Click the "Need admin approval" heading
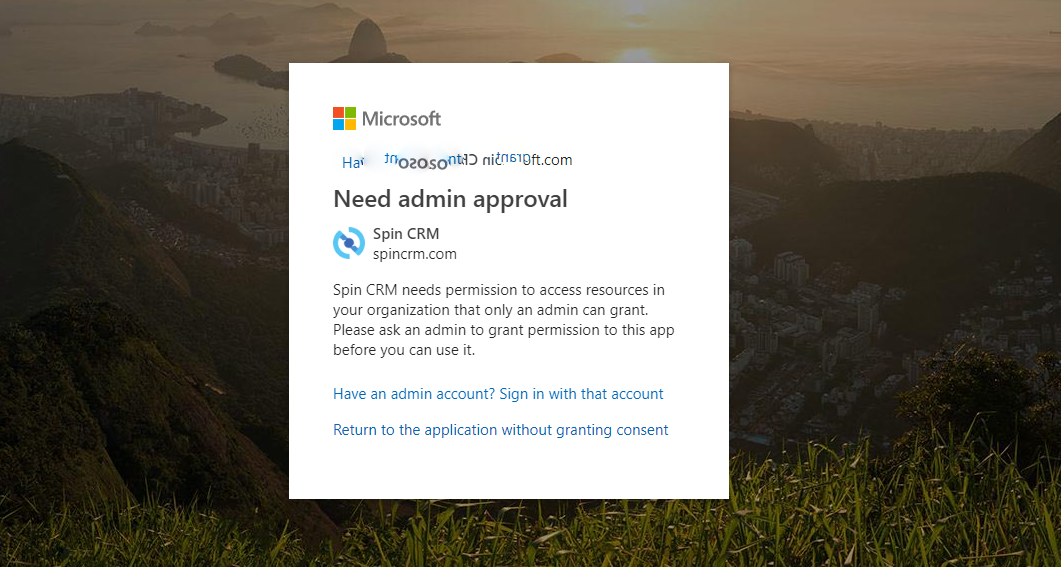The width and height of the screenshot is (1061, 567). [450, 199]
